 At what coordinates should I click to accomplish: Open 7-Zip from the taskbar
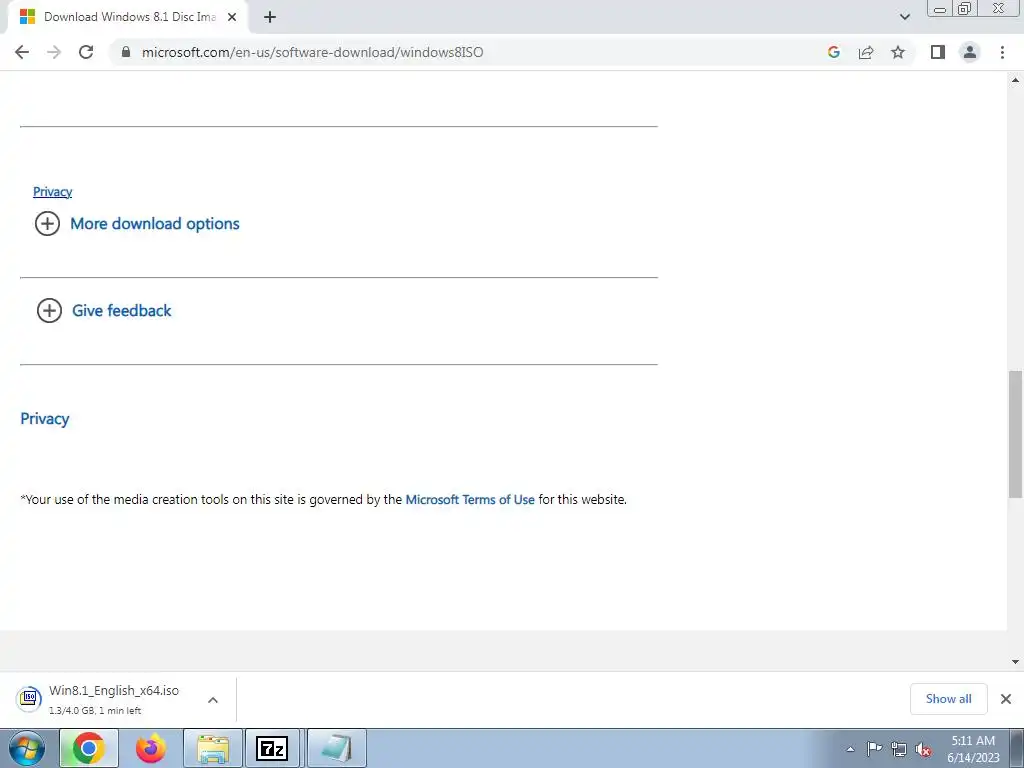(x=272, y=748)
